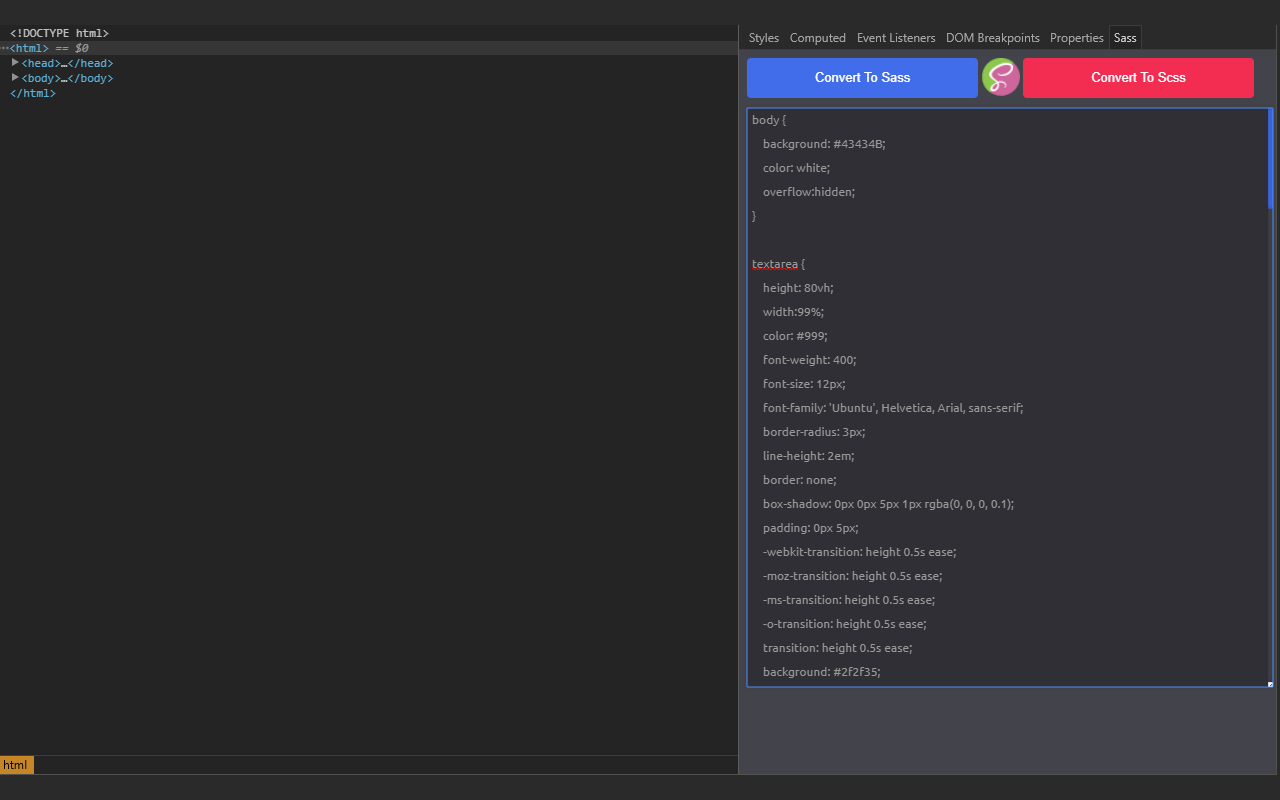Click the DOCTYPE html declaration
The height and width of the screenshot is (800, 1280).
tap(58, 32)
